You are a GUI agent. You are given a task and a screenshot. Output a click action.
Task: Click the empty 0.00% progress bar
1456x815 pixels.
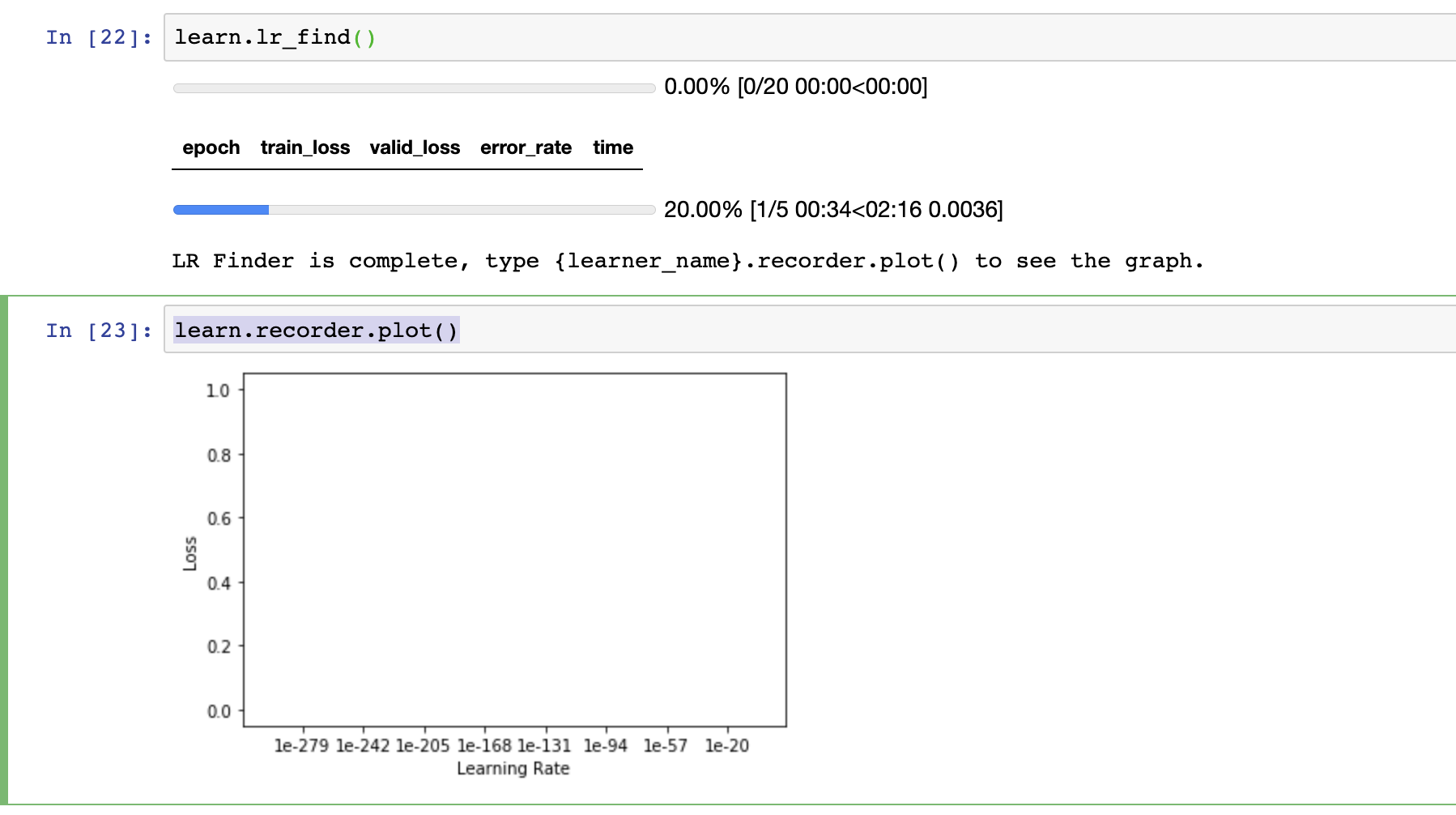coord(414,87)
